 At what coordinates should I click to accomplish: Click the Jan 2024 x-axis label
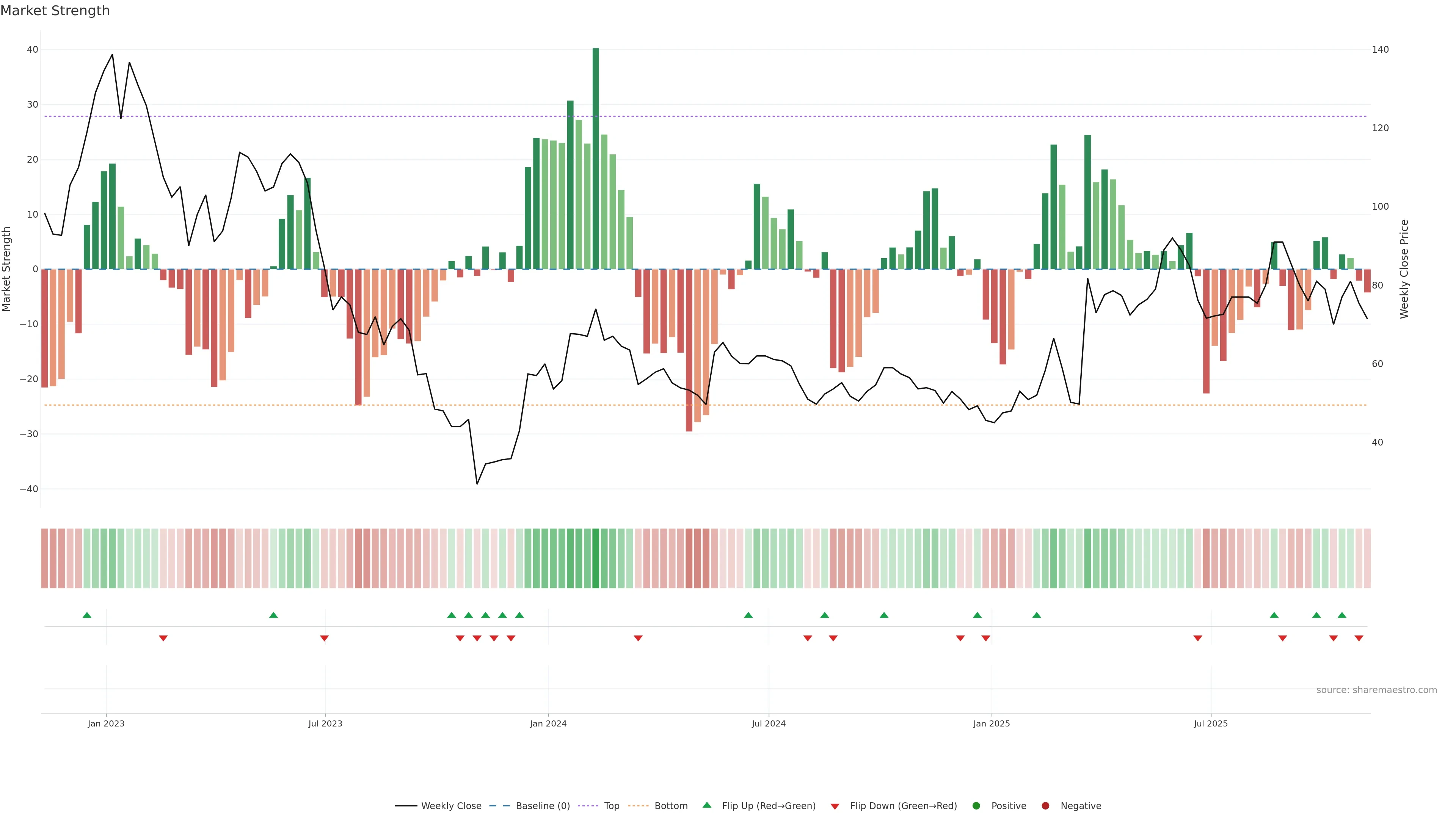(548, 723)
